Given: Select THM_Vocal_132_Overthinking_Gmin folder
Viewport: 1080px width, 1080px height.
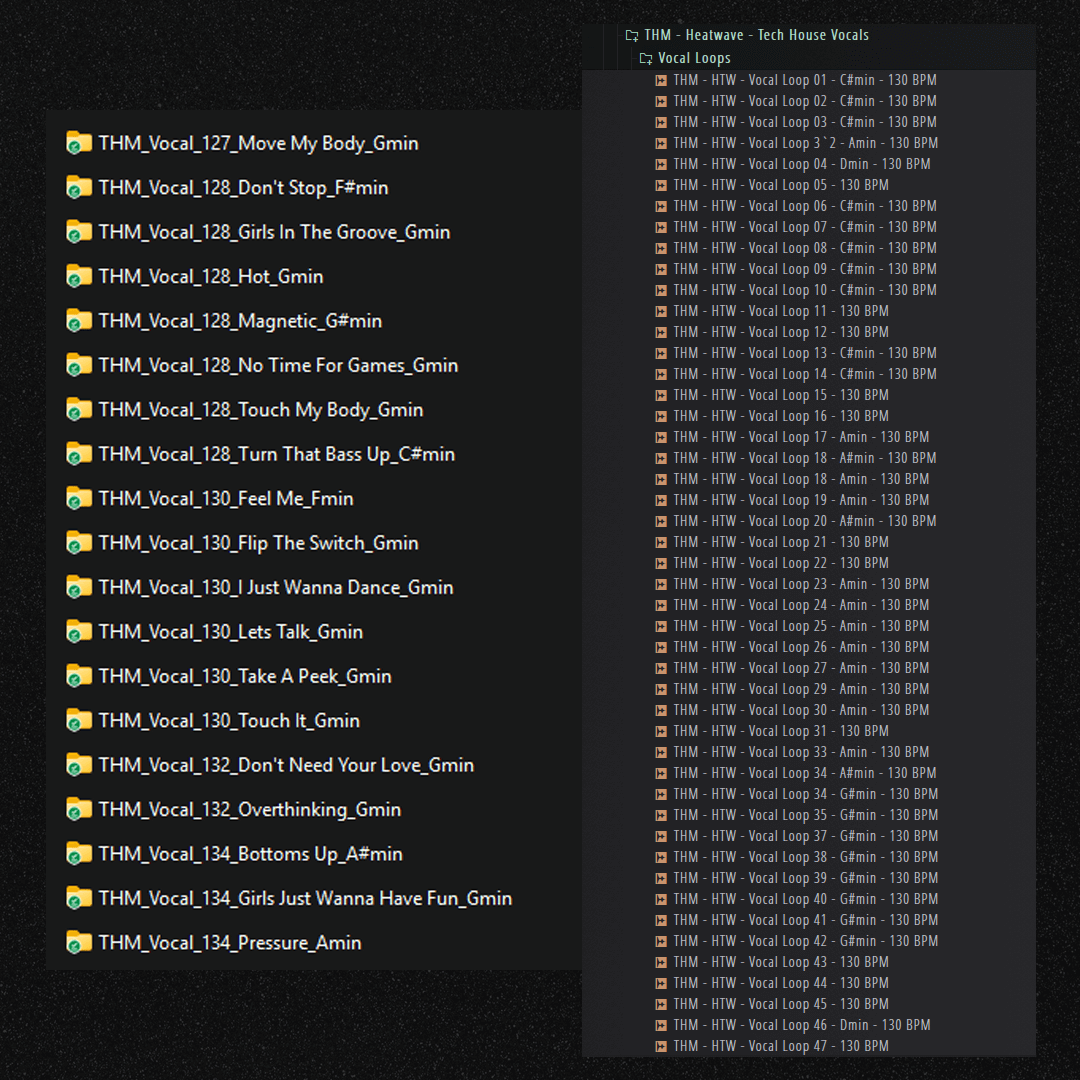Looking at the screenshot, I should coord(249,809).
